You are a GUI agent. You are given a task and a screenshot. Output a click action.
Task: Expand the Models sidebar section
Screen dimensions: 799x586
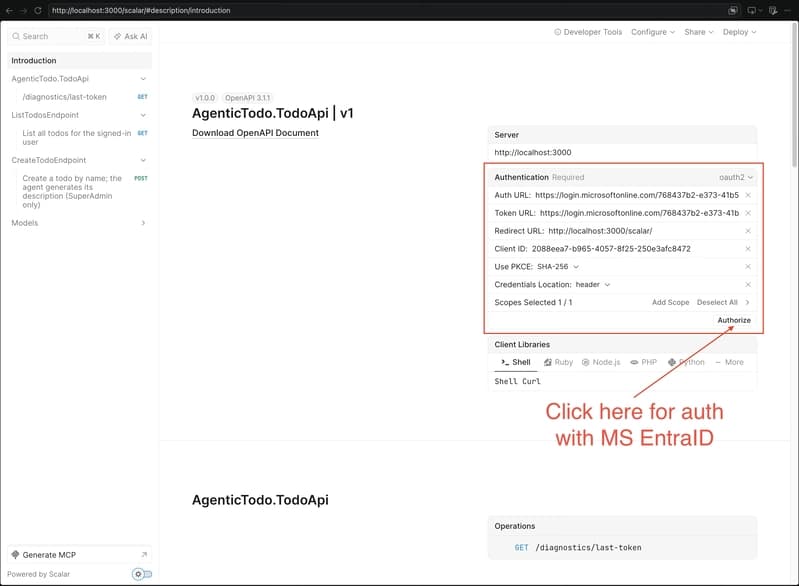[143, 223]
